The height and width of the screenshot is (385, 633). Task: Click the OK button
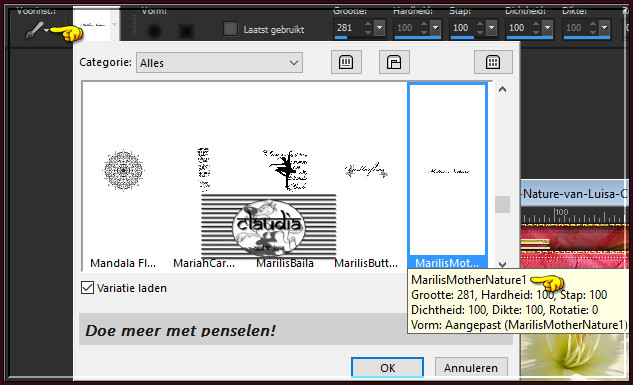point(388,368)
